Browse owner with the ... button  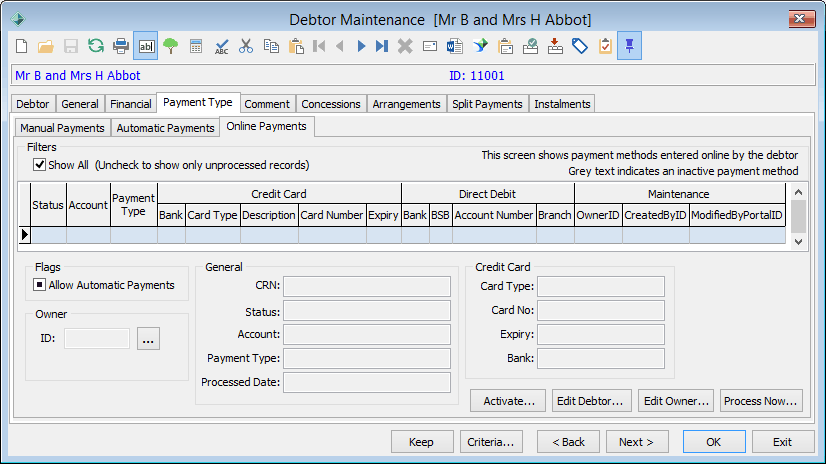148,339
